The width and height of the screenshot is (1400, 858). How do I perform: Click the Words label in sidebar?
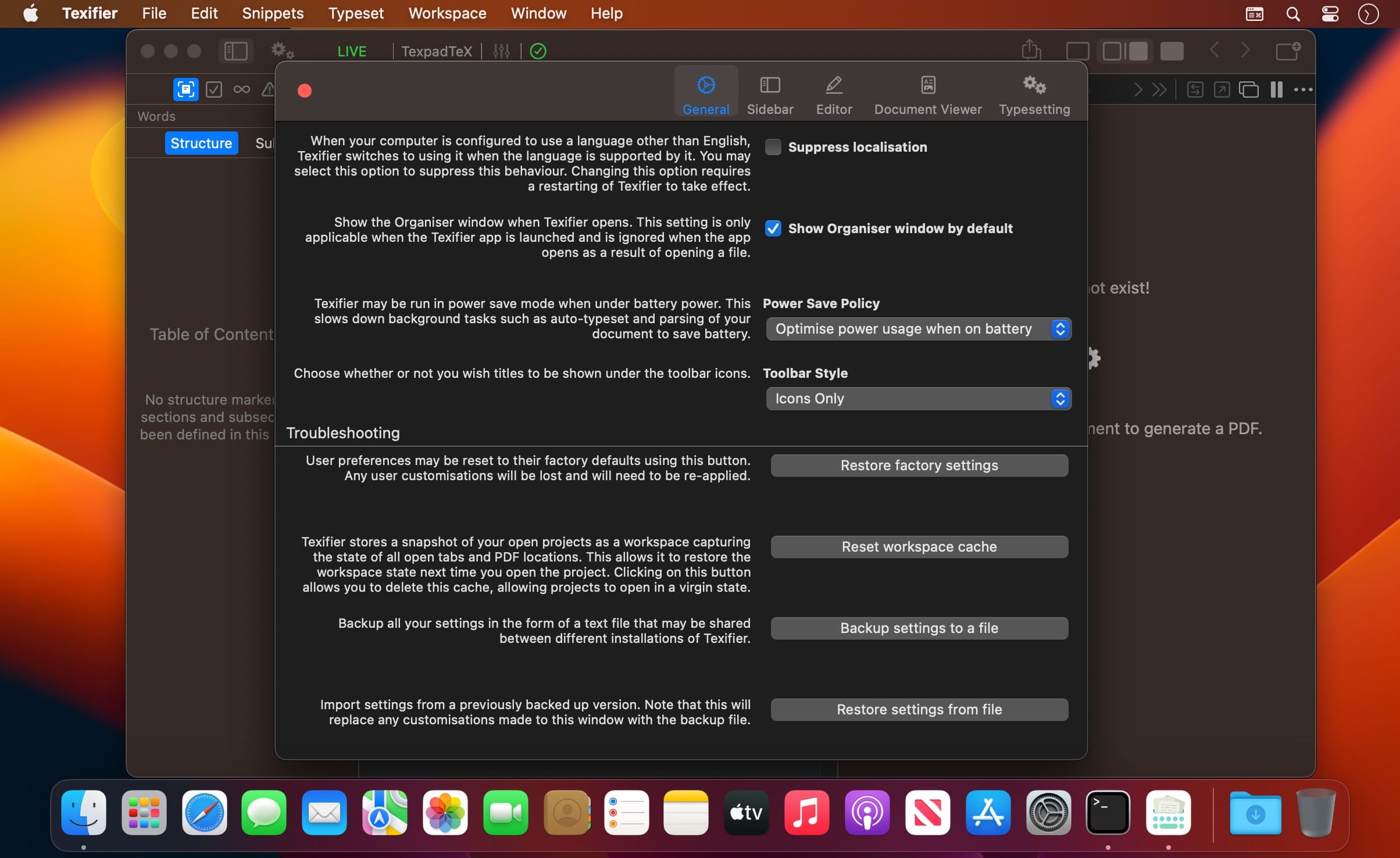[x=156, y=116]
